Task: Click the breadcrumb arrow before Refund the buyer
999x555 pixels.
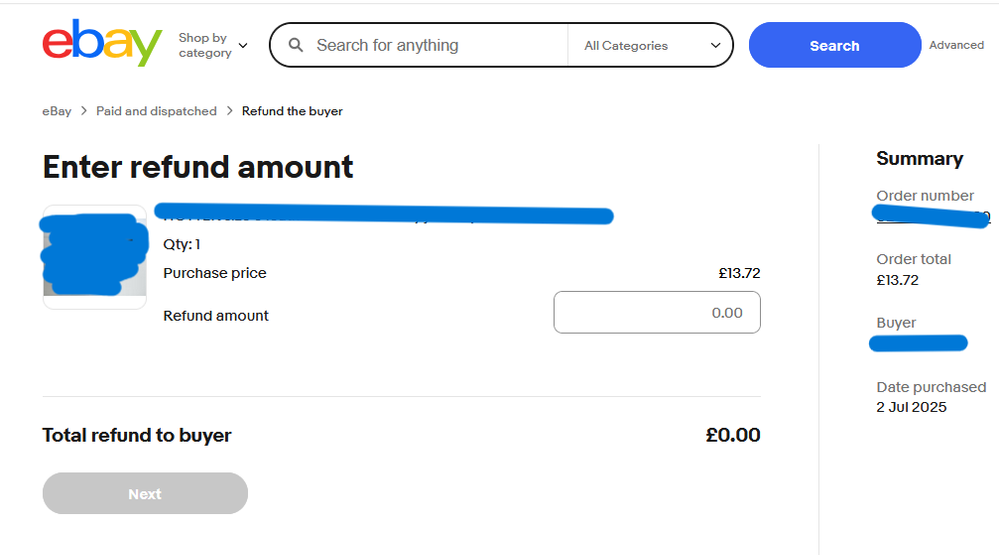Action: 229,111
